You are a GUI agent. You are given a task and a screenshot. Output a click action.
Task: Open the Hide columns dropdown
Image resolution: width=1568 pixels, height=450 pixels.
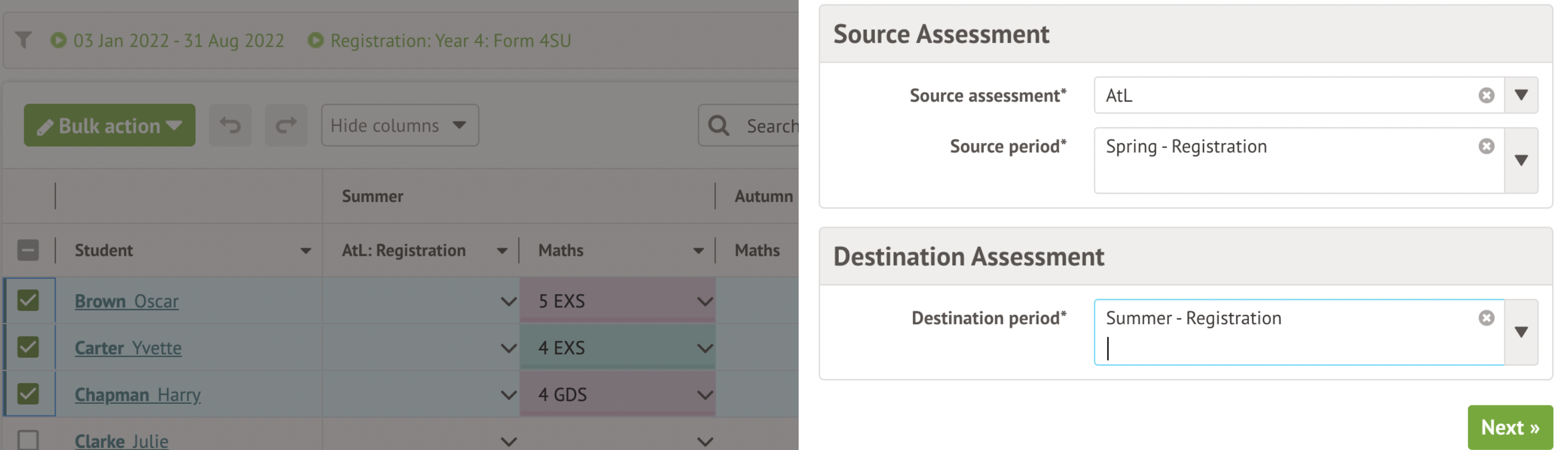click(399, 126)
